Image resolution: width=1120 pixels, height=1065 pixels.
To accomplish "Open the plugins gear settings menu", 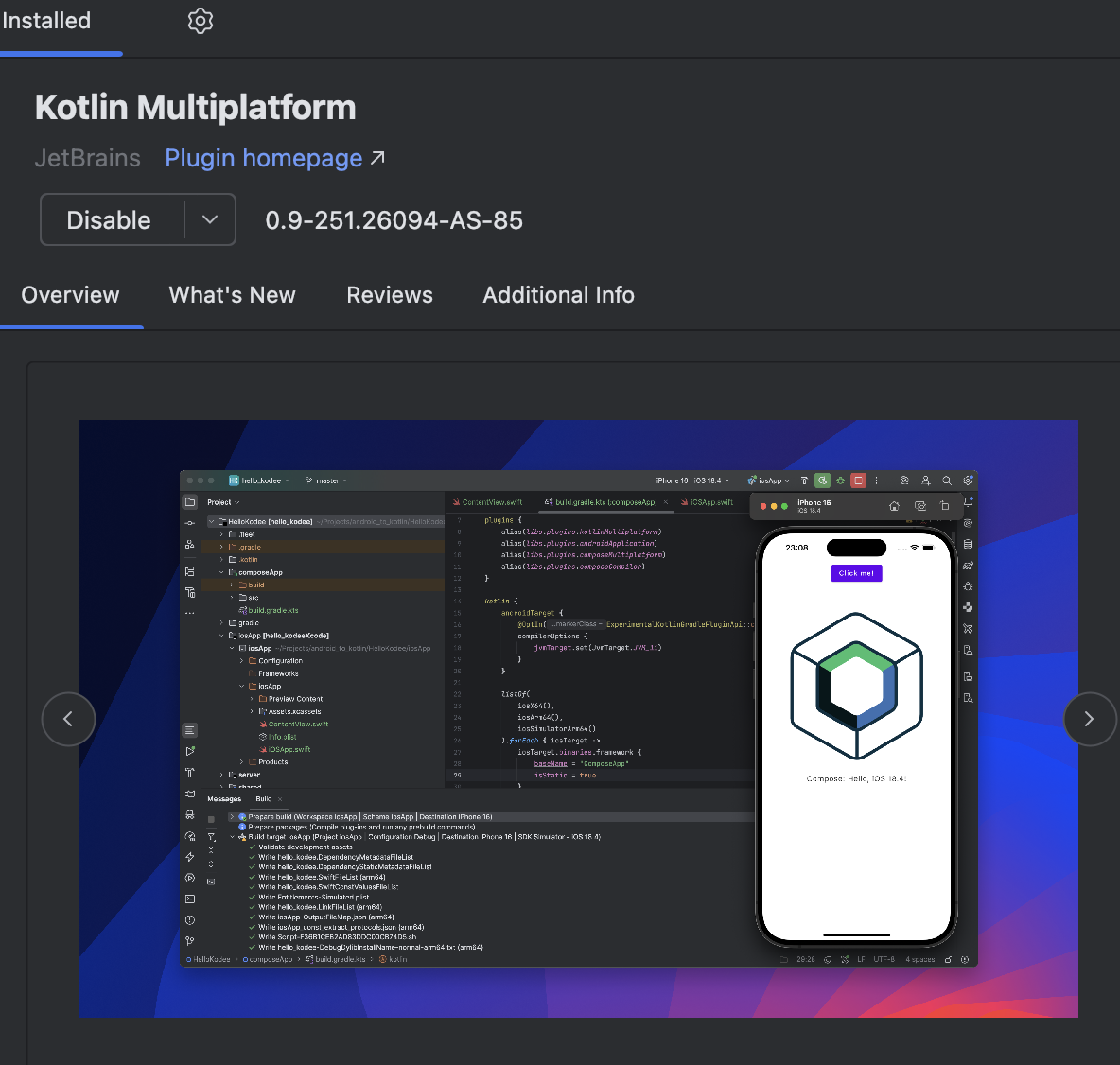I will click(200, 22).
